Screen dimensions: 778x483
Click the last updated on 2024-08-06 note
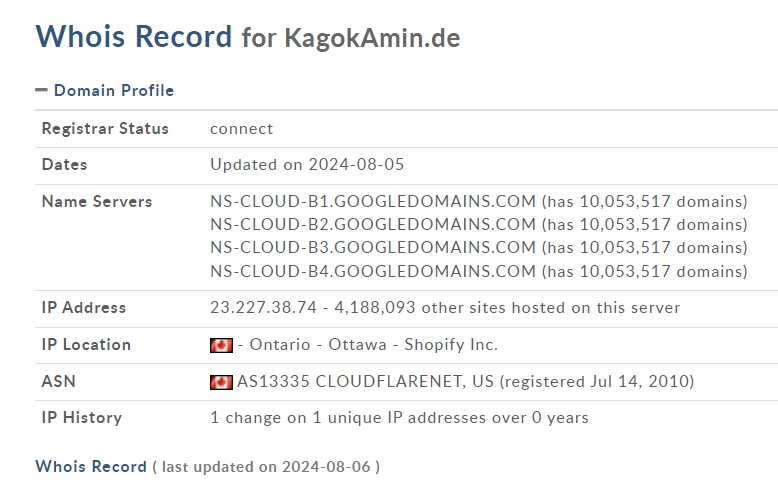(266, 467)
